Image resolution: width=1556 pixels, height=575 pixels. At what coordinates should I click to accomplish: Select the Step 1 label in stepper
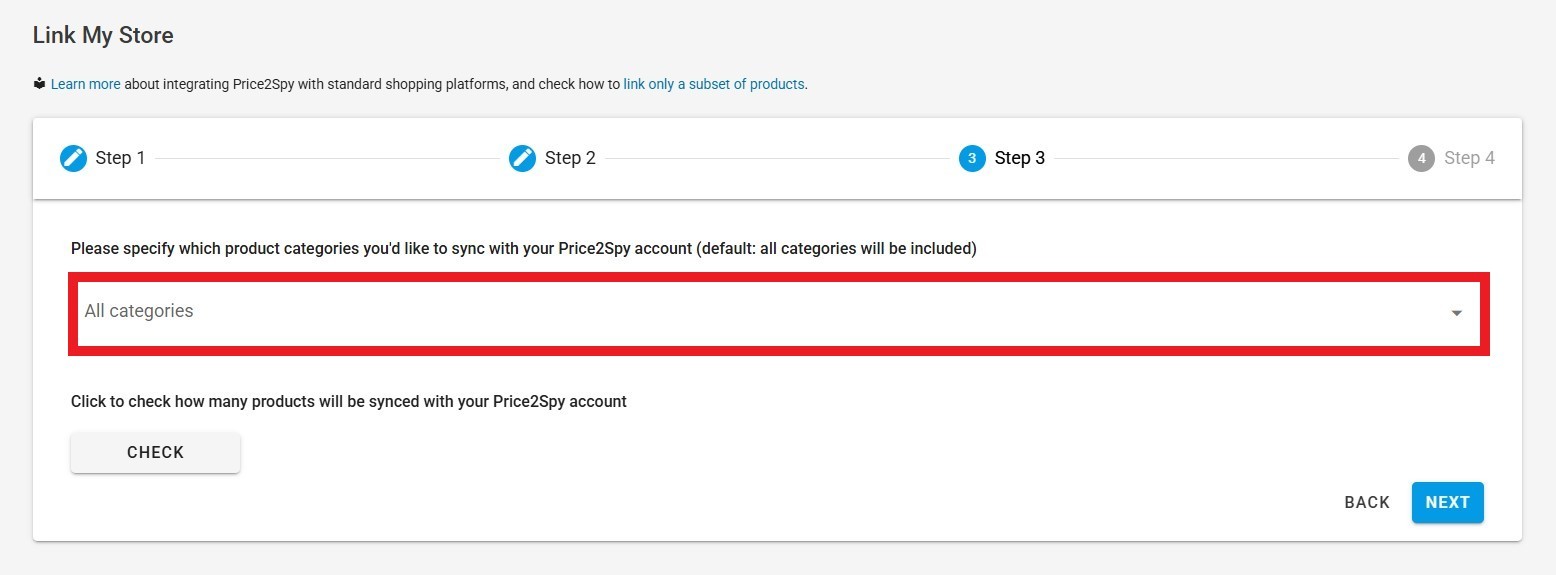[120, 158]
